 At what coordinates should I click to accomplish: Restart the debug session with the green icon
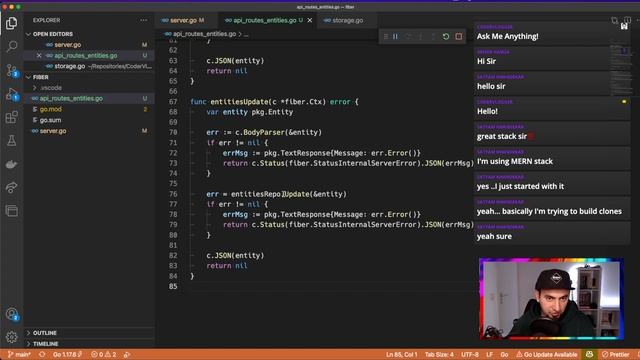446,37
